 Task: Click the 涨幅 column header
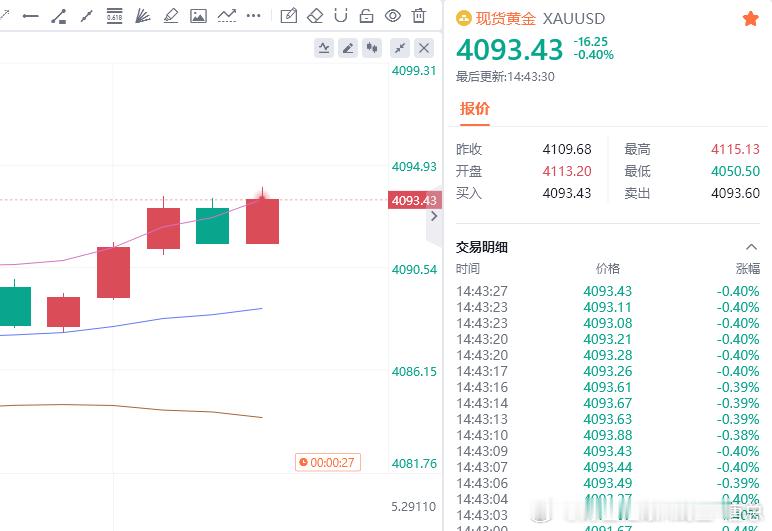(747, 269)
